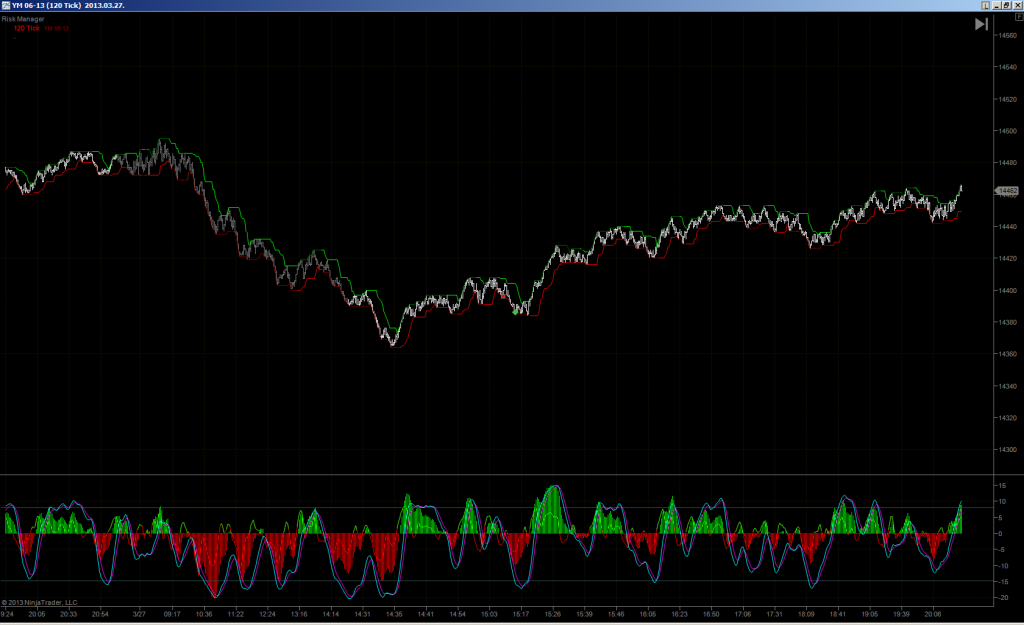The image size is (1024, 625).
Task: Click the small F button below window controls
Action: pos(1018,17)
